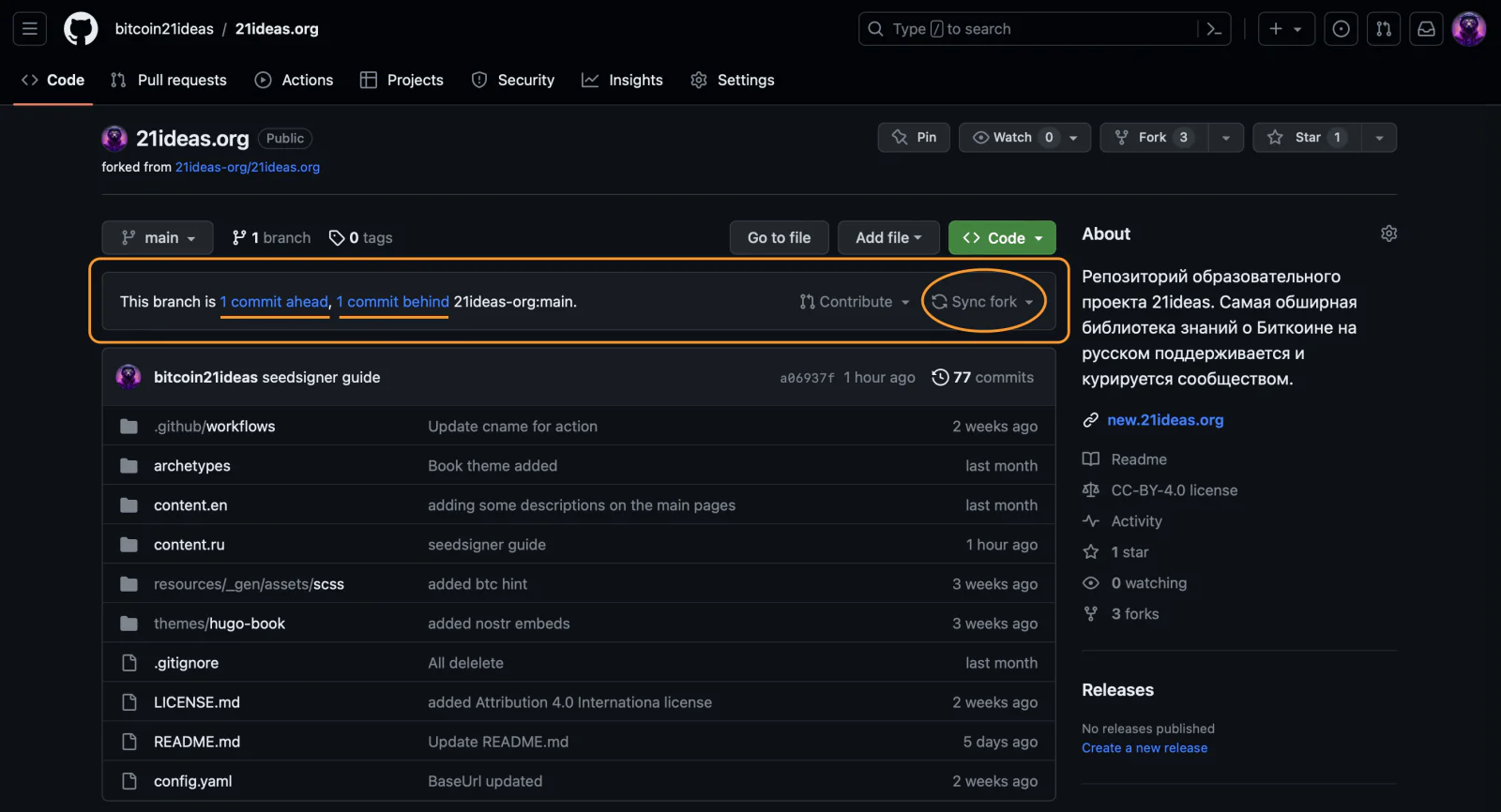Open the bitcoin21ideas owner breadcrumb
Viewport: 1501px width, 812px height.
coord(164,29)
